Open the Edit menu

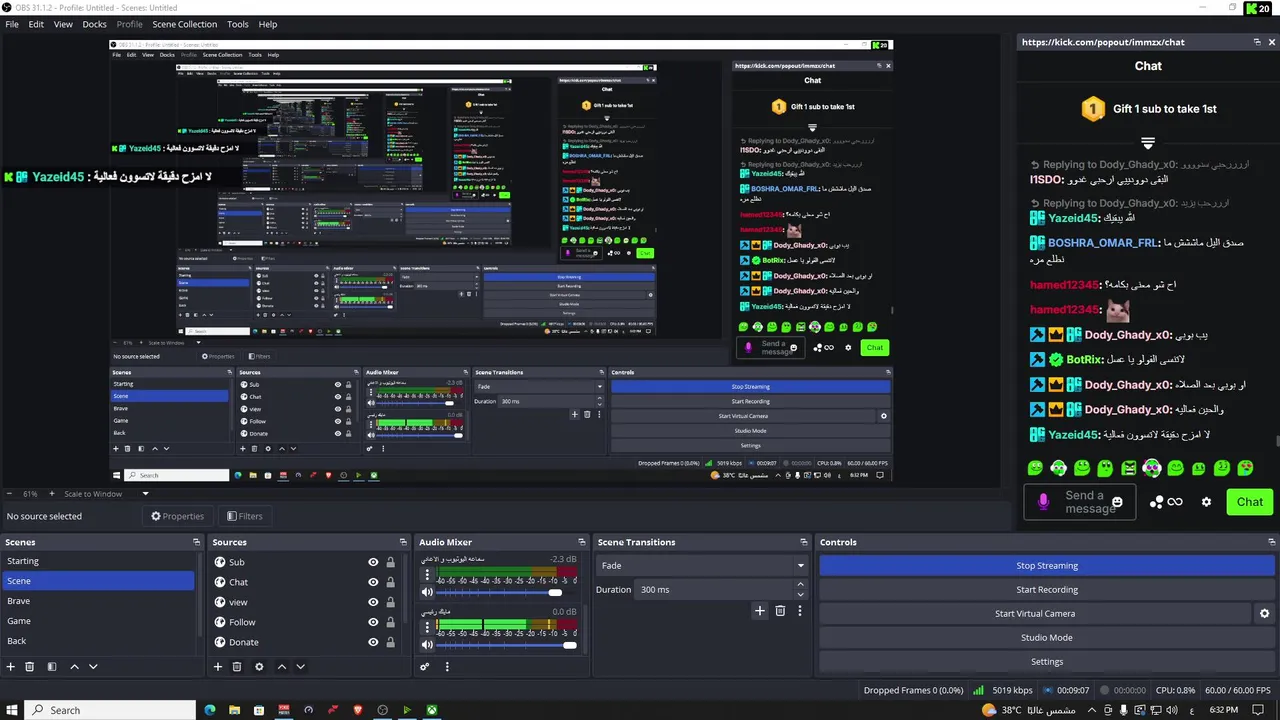pyautogui.click(x=36, y=24)
